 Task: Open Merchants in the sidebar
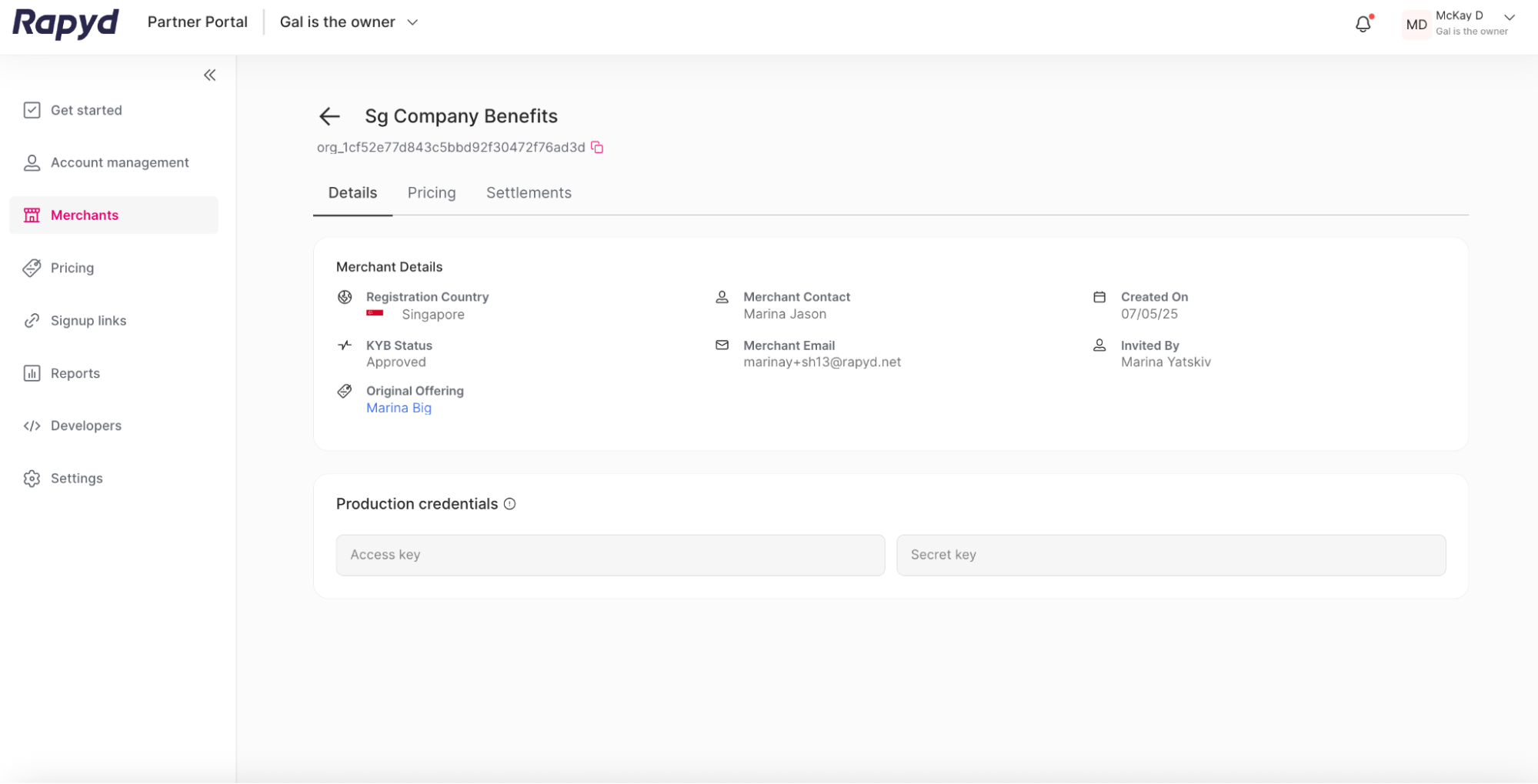pos(114,215)
